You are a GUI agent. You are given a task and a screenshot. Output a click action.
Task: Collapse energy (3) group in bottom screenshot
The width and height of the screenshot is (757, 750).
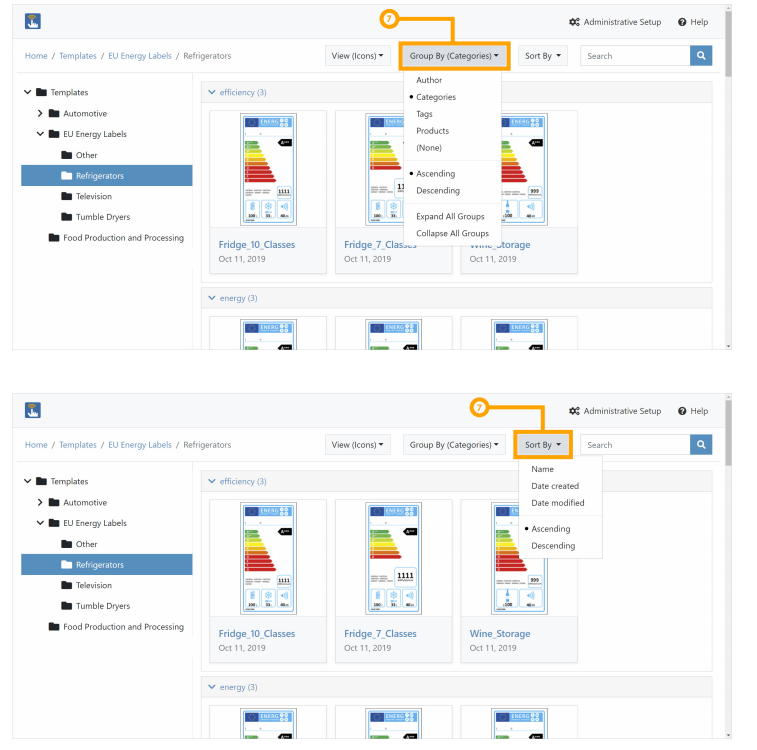(211, 687)
